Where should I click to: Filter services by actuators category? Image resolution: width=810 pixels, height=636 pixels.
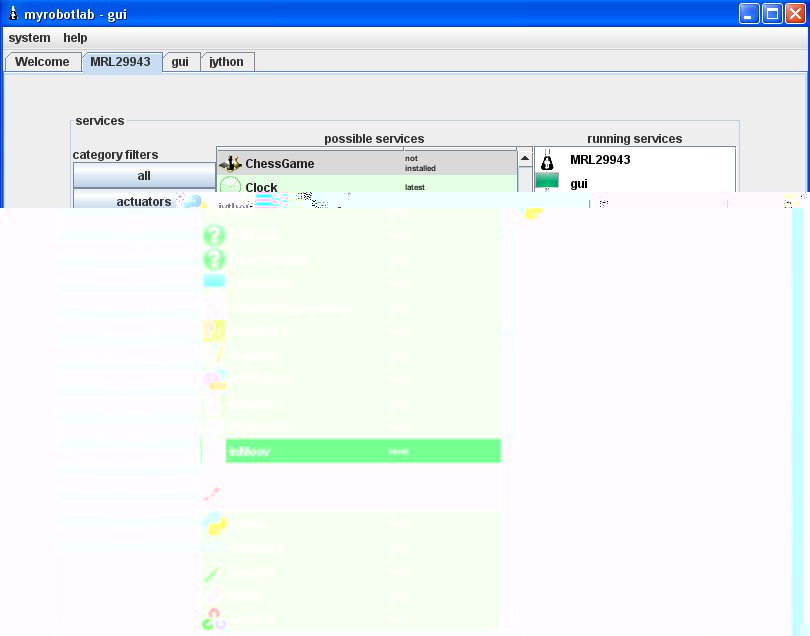(x=144, y=201)
